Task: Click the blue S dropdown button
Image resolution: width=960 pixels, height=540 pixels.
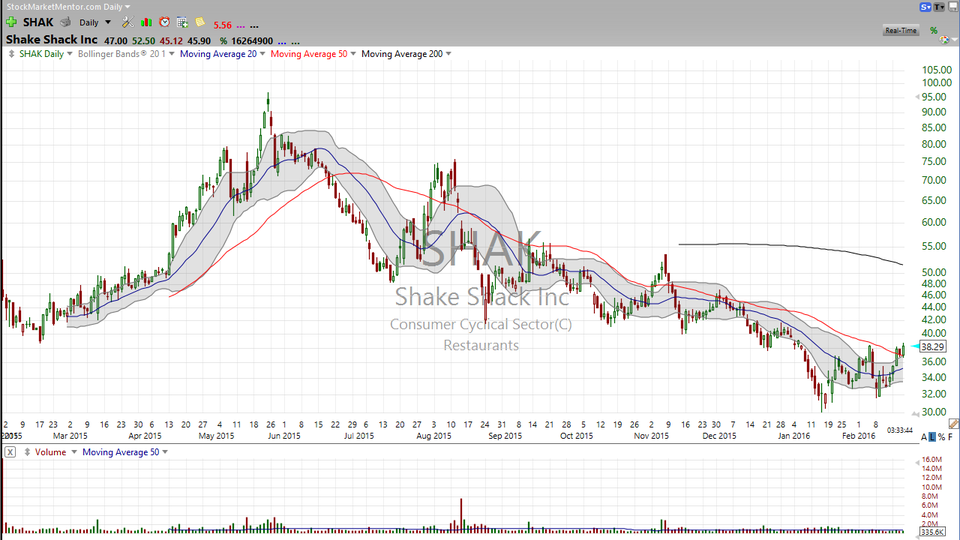Action: [925, 7]
